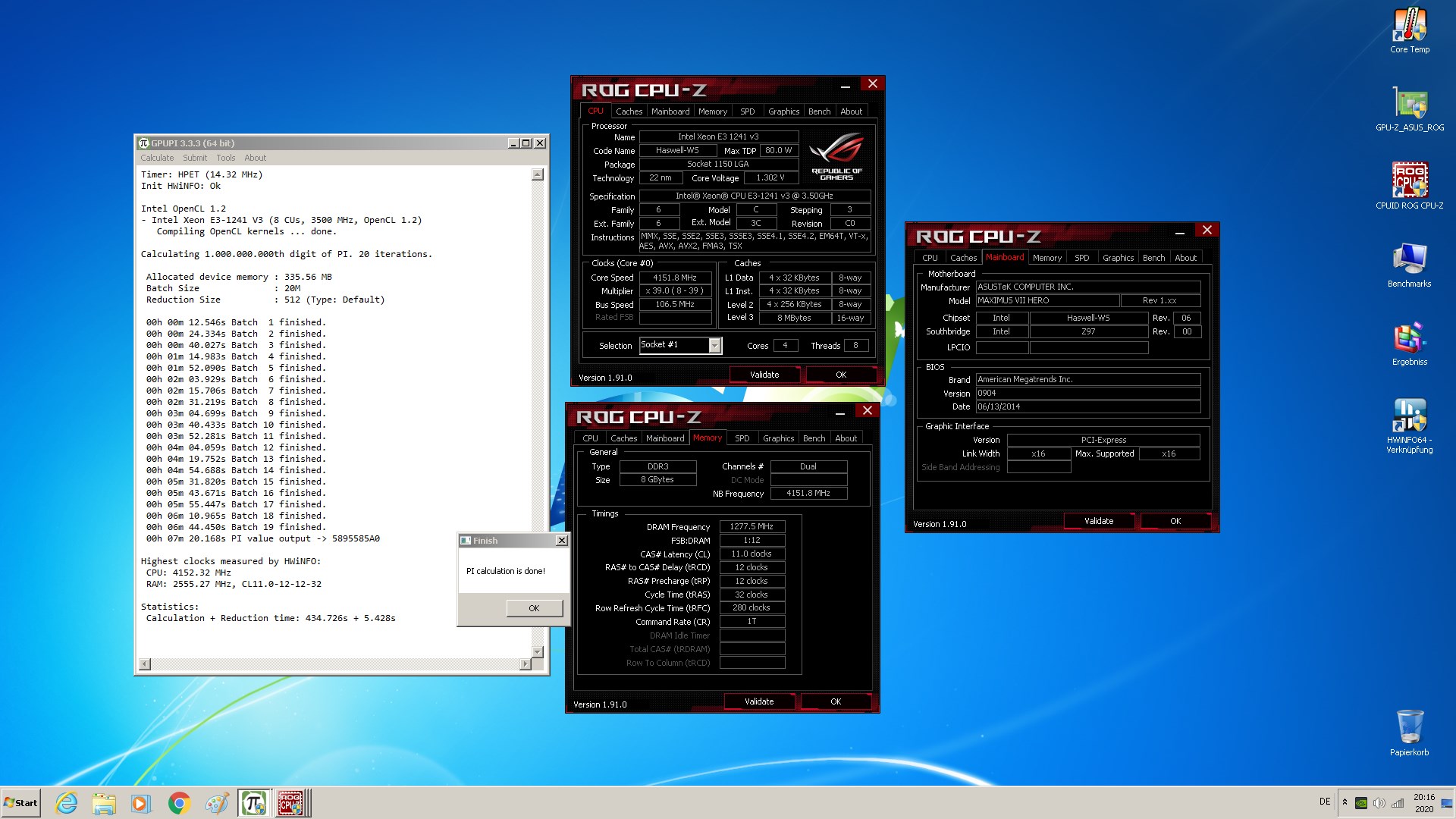1456x819 pixels.
Task: Open Socket #1 selection dropdown
Action: (714, 346)
